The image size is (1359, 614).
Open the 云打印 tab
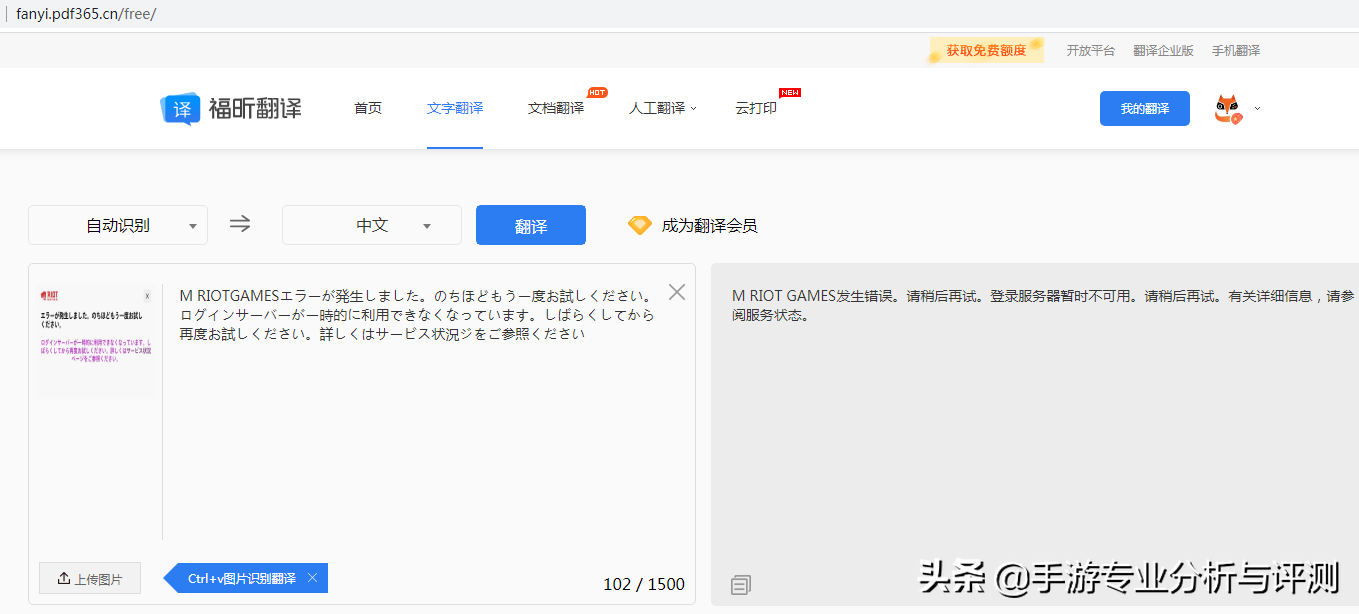point(756,108)
